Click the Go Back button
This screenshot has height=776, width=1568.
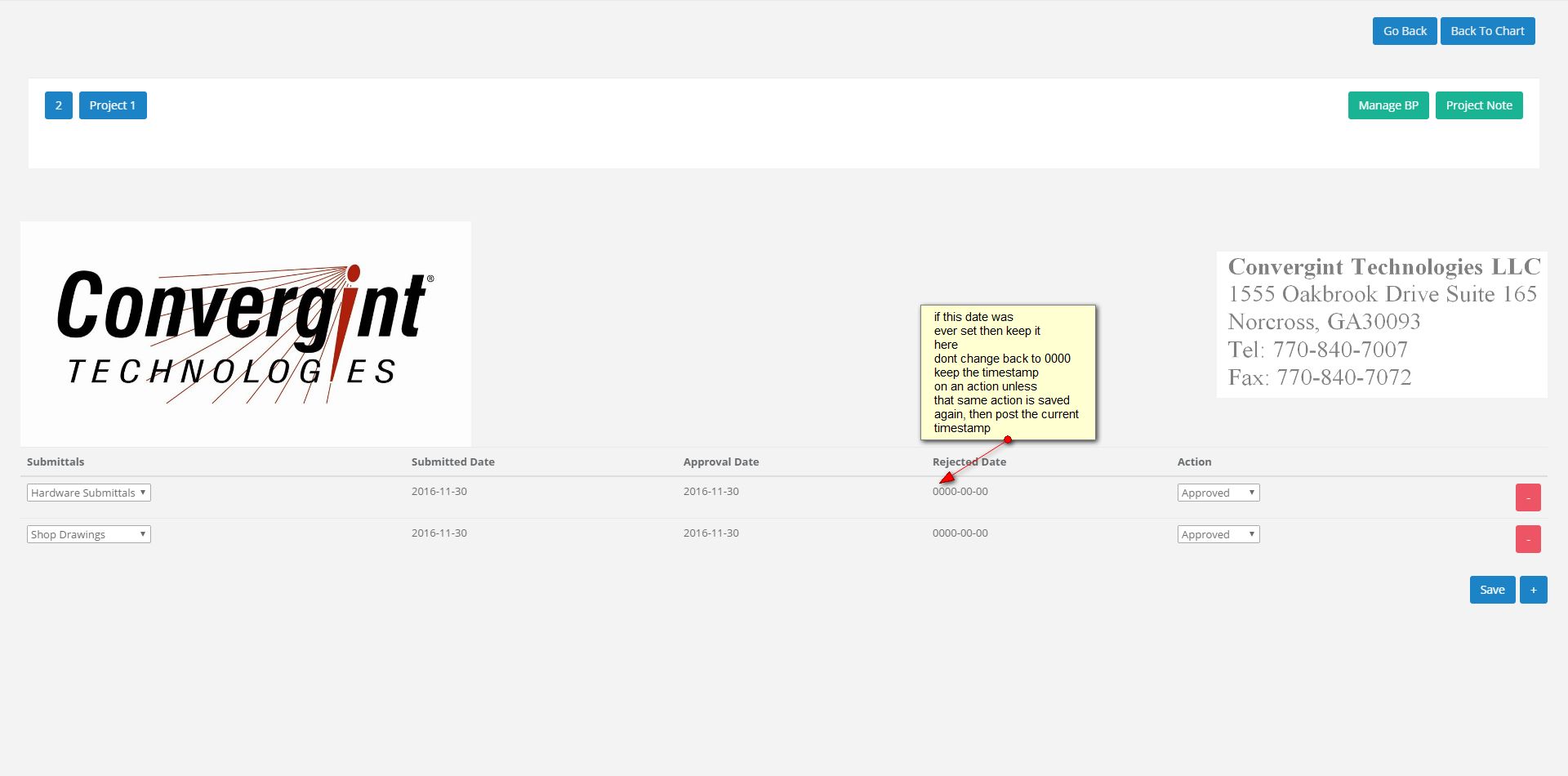pos(1405,31)
